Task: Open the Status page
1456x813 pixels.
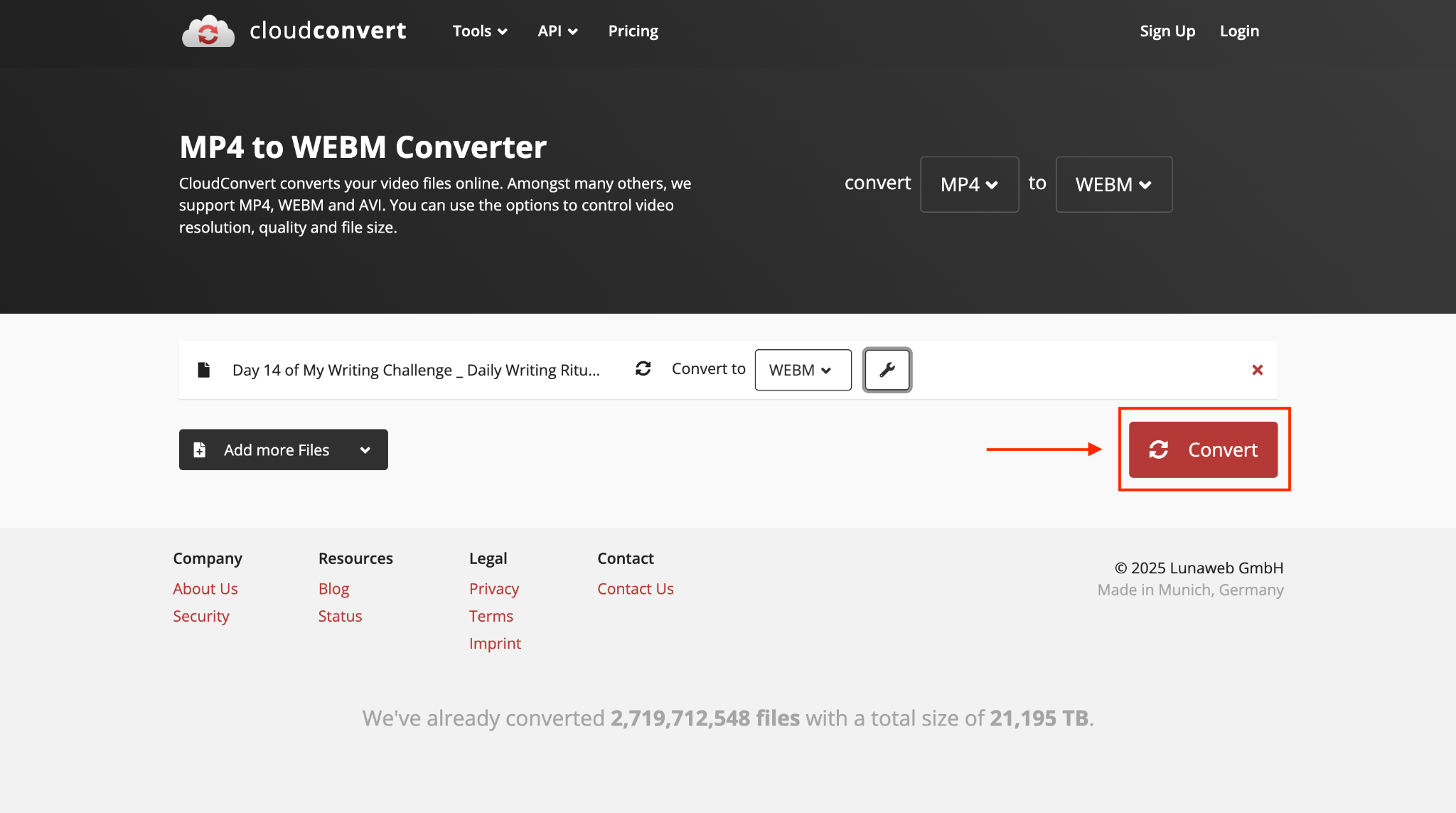Action: (339, 615)
